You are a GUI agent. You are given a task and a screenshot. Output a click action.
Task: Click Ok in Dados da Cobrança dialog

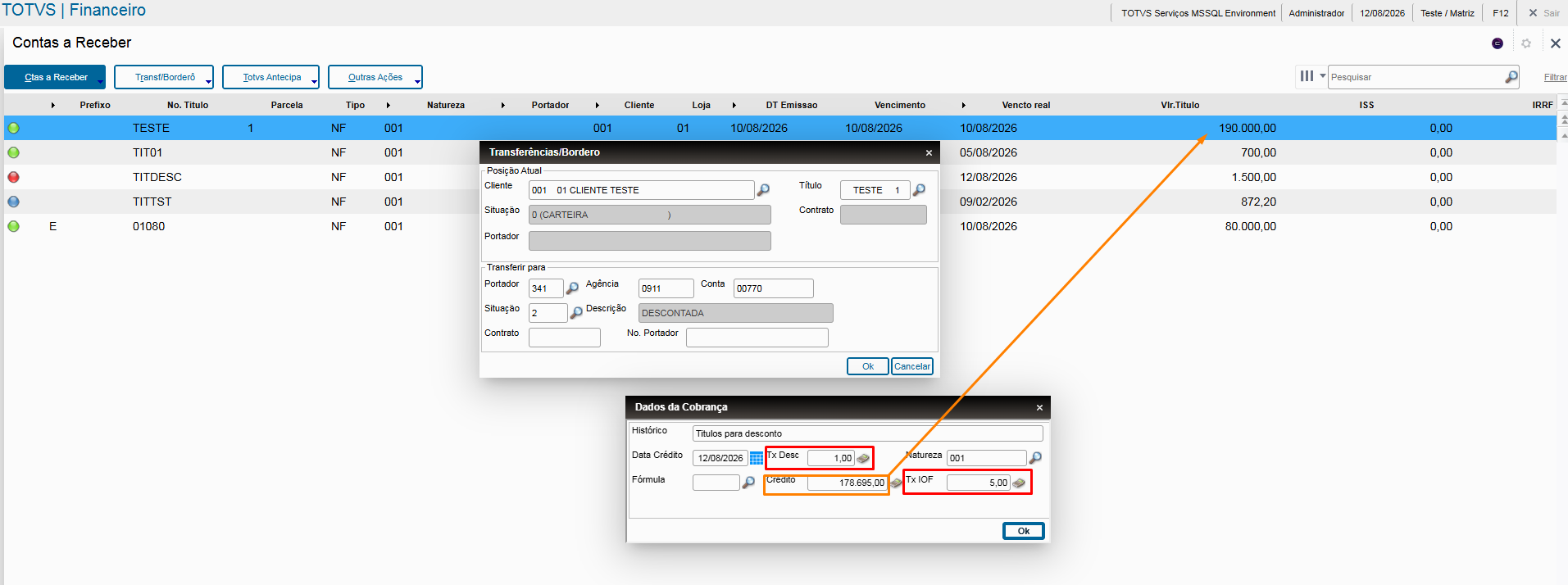click(x=1024, y=531)
